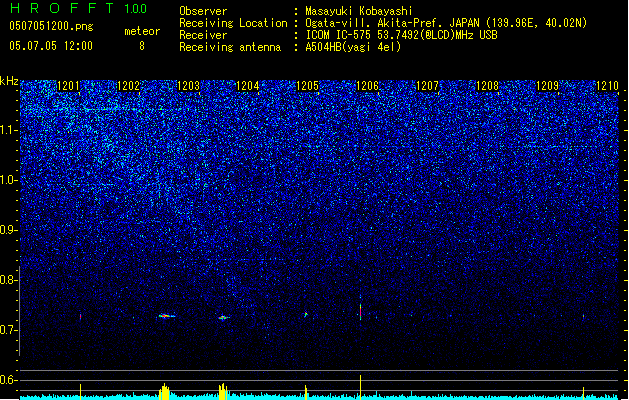This screenshot has width=629, height=400.
Task: Click the 1204 time marker
Action: pyautogui.click(x=248, y=85)
